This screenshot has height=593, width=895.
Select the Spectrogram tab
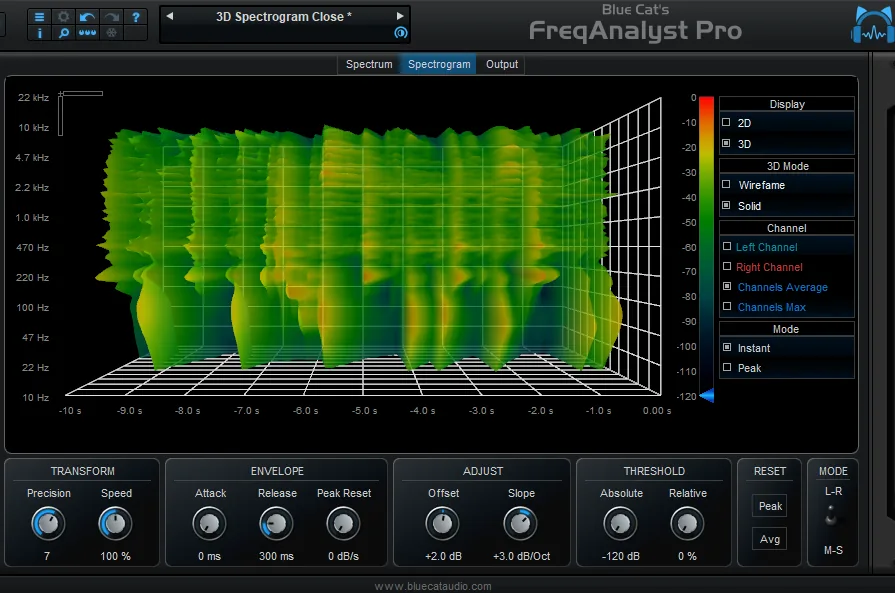pyautogui.click(x=439, y=64)
